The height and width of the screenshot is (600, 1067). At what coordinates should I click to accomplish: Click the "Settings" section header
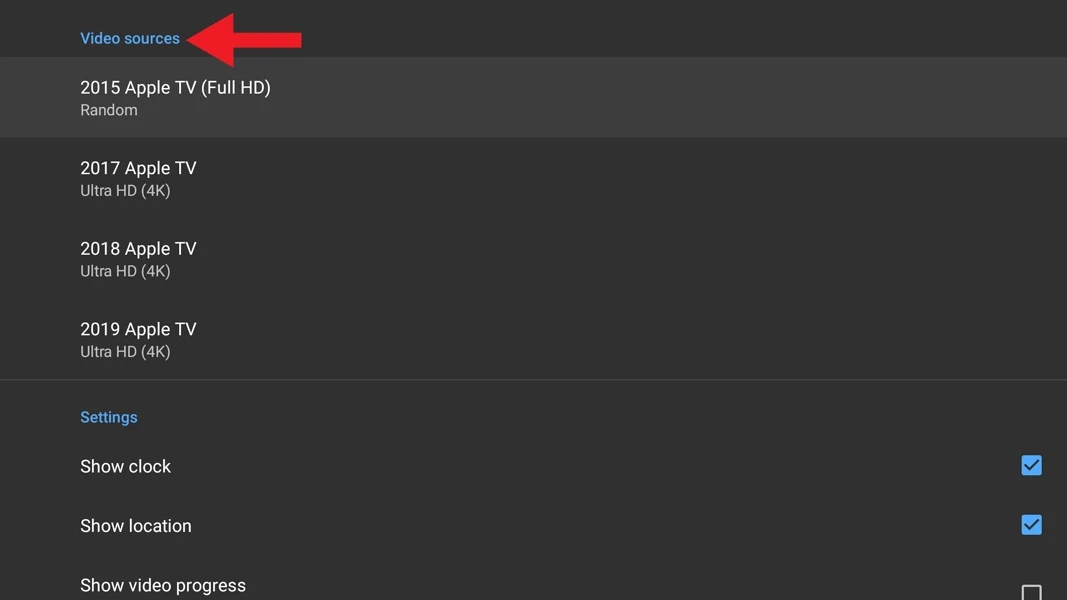coord(109,417)
